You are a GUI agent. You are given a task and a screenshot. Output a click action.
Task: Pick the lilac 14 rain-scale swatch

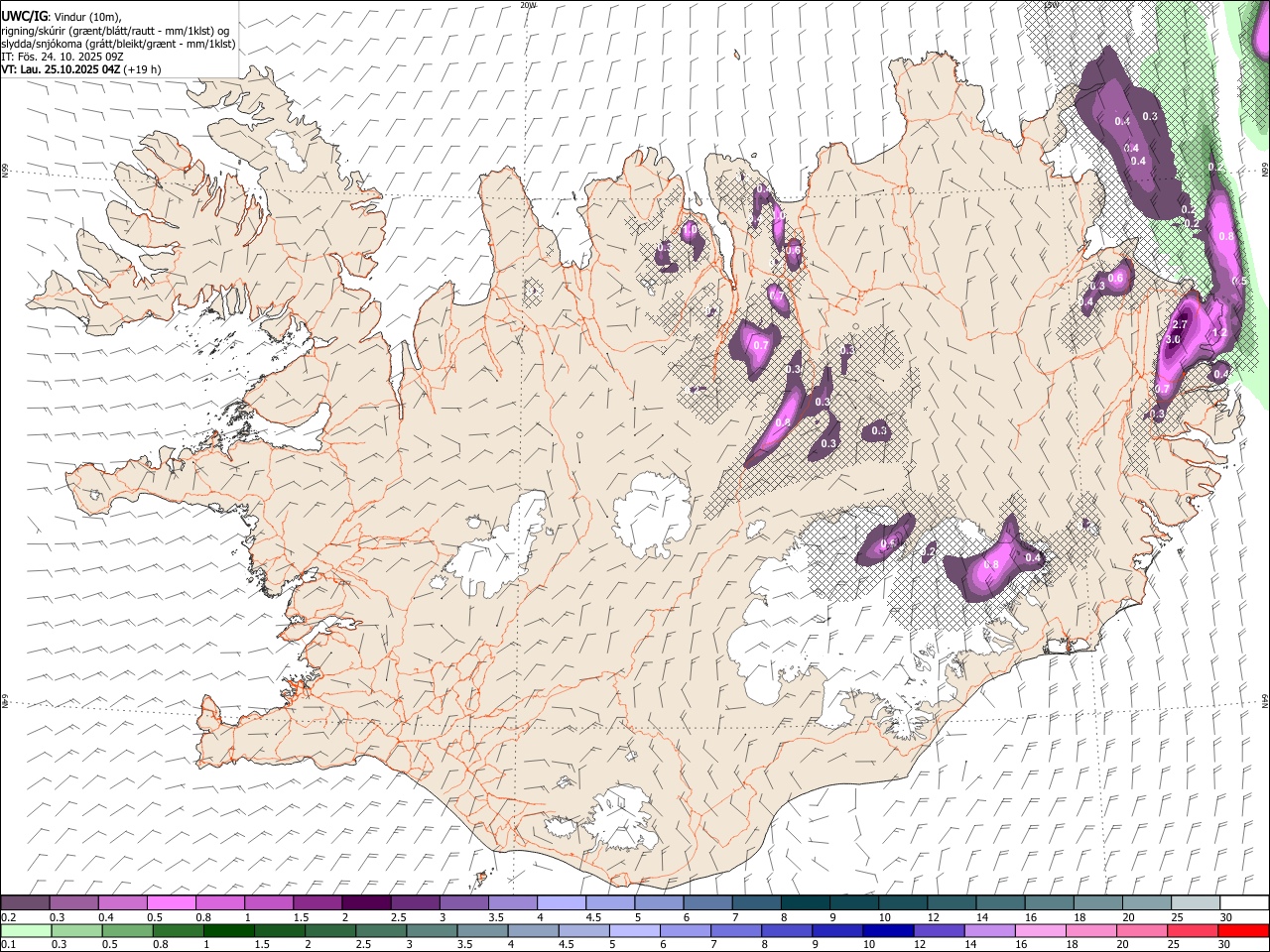click(x=990, y=930)
